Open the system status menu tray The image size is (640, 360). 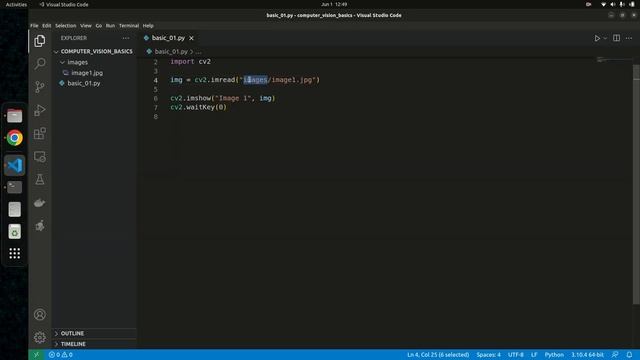click(x=617, y=4)
